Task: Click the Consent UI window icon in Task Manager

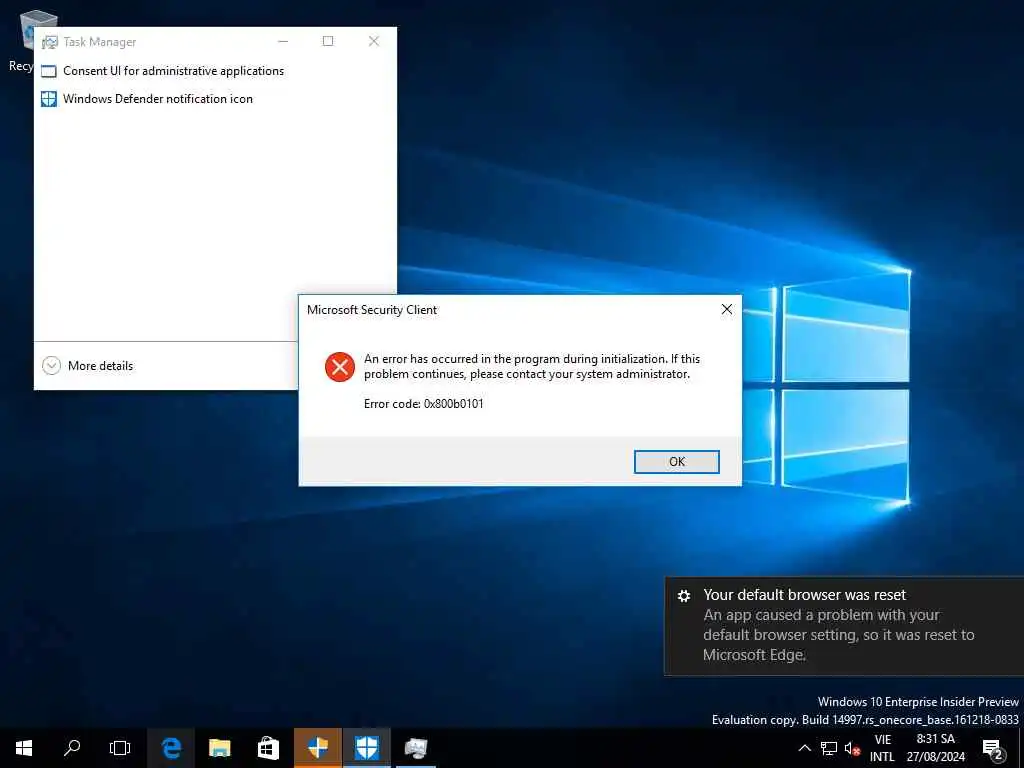Action: [49, 71]
